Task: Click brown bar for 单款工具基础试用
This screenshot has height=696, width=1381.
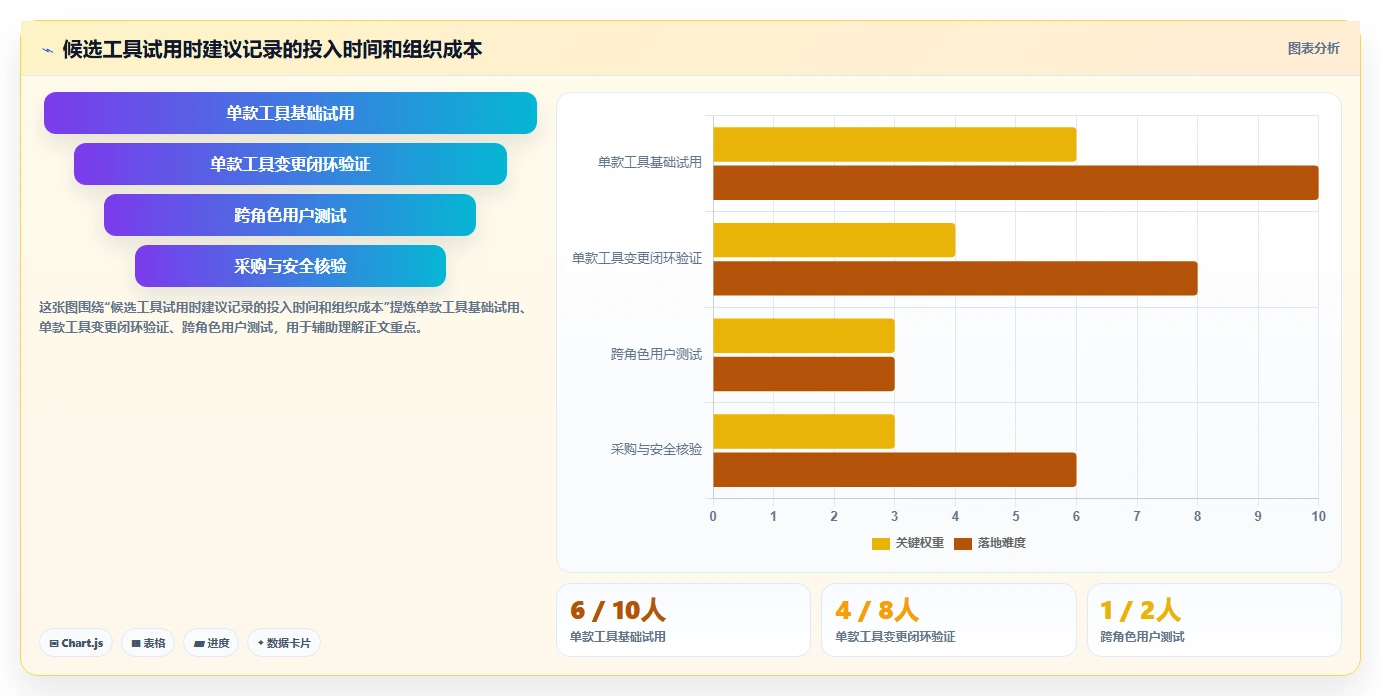Action: tap(1015, 182)
